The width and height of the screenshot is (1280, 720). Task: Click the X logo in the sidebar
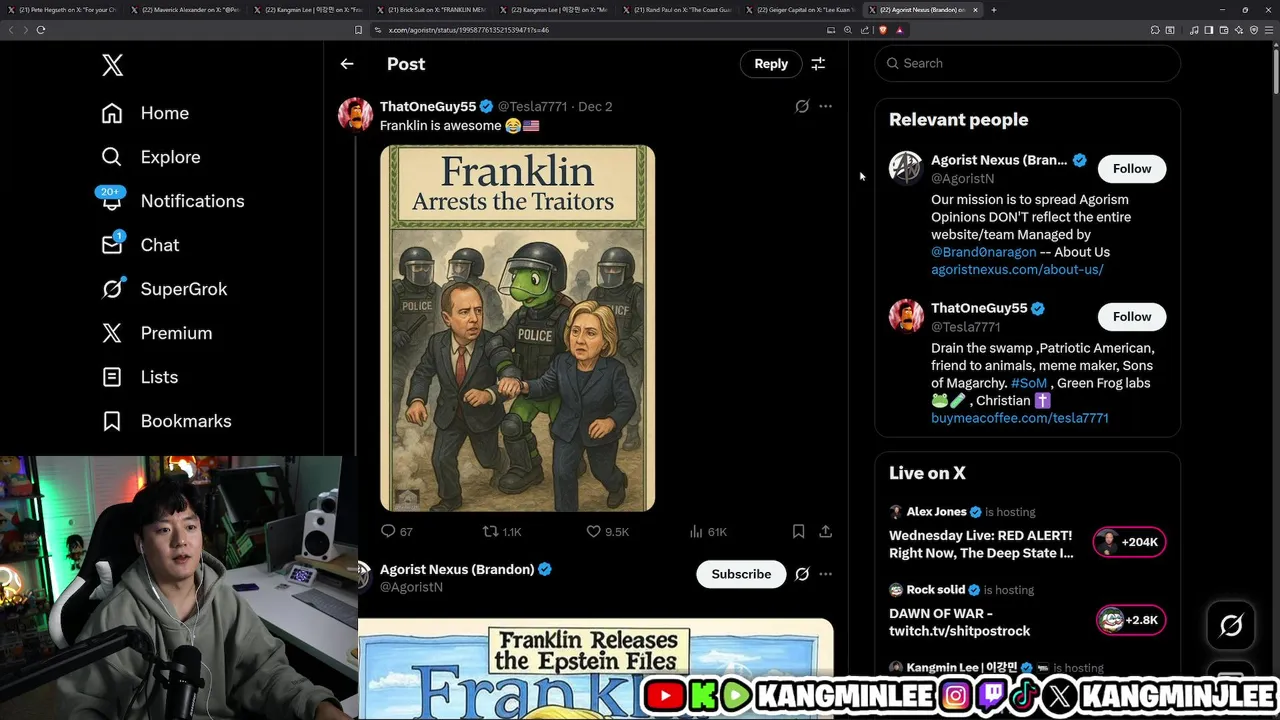(112, 66)
